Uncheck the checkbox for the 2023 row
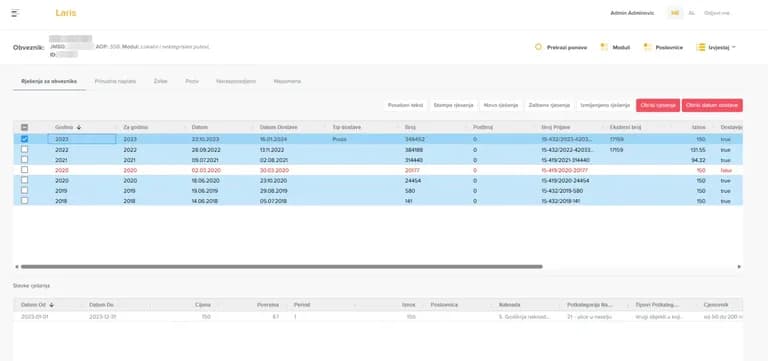768x361 pixels. pos(24,139)
